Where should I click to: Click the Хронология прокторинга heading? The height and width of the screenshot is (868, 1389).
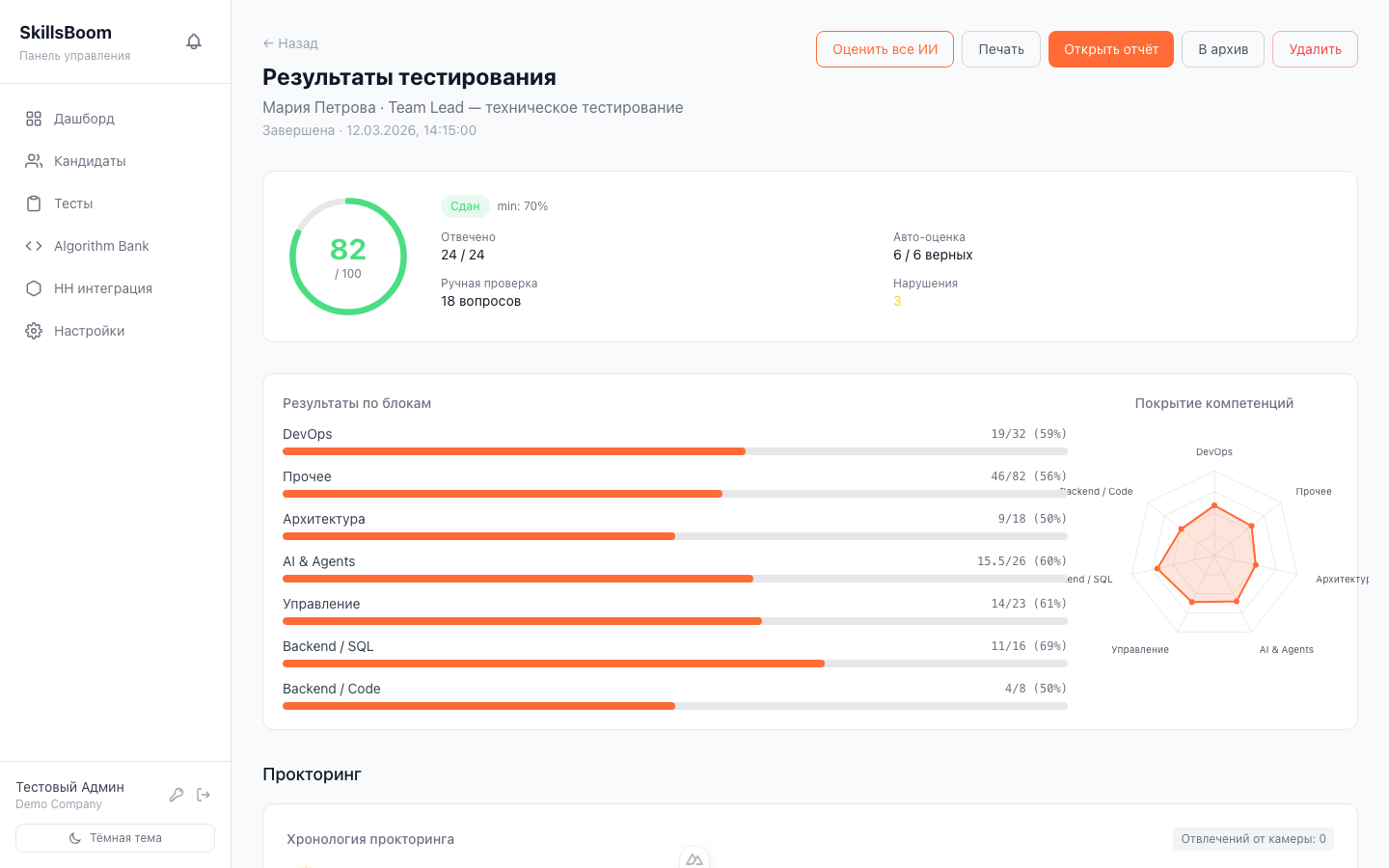click(x=370, y=839)
